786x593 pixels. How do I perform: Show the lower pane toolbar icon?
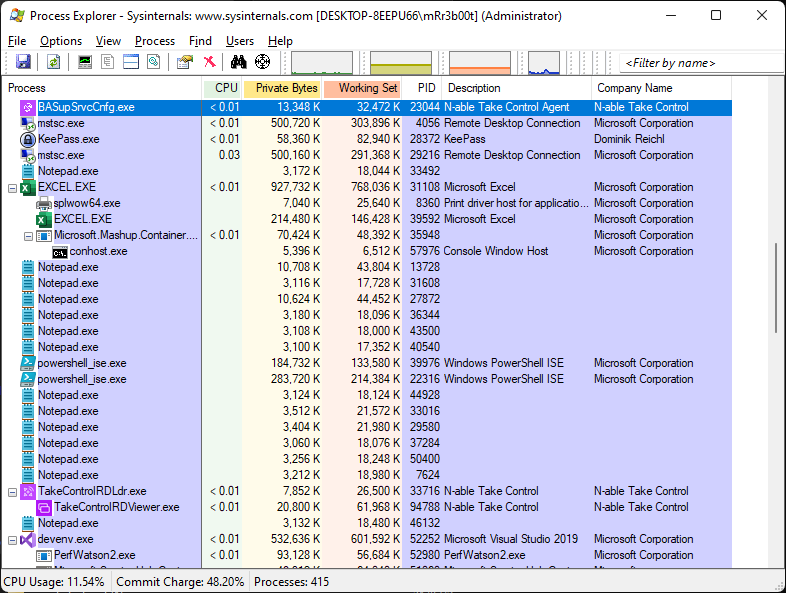[x=130, y=62]
